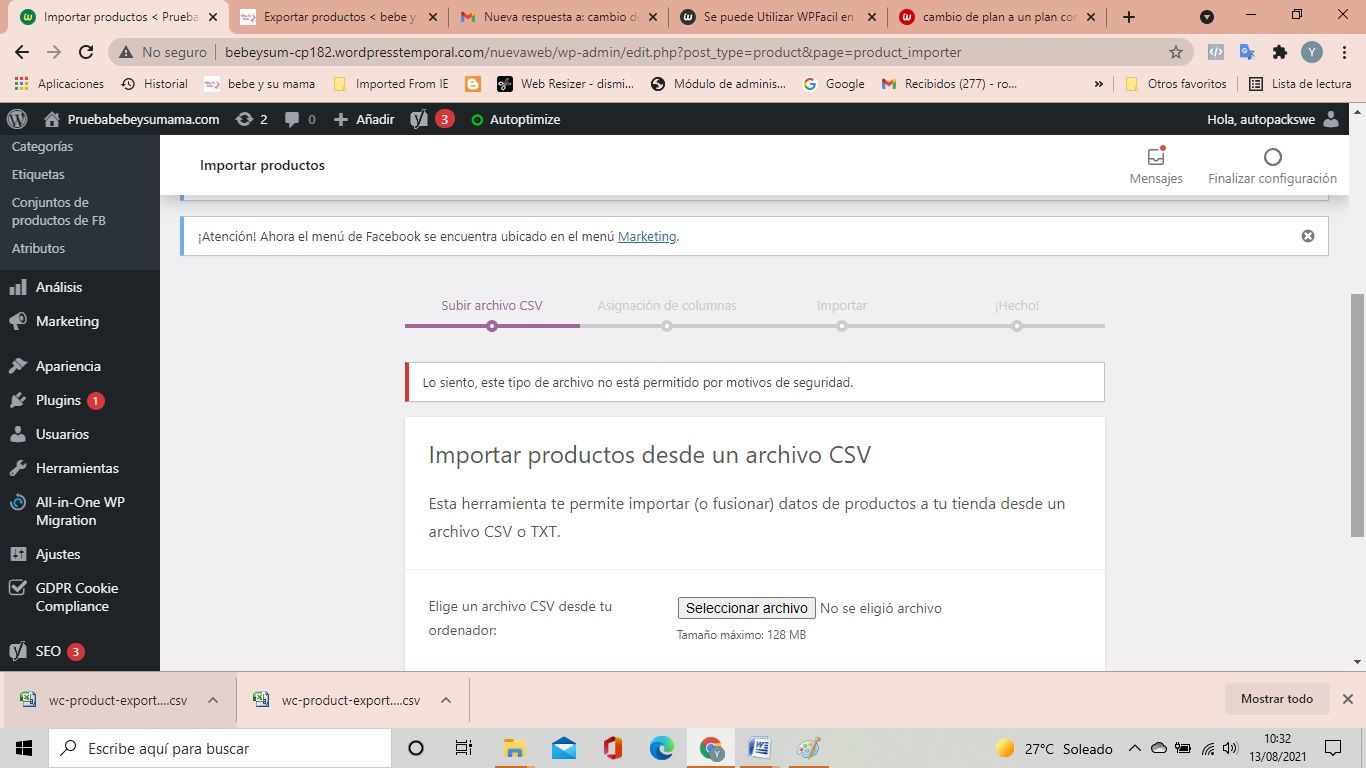
Task: Expand hidden bookmarks chevron
Action: (x=1099, y=84)
